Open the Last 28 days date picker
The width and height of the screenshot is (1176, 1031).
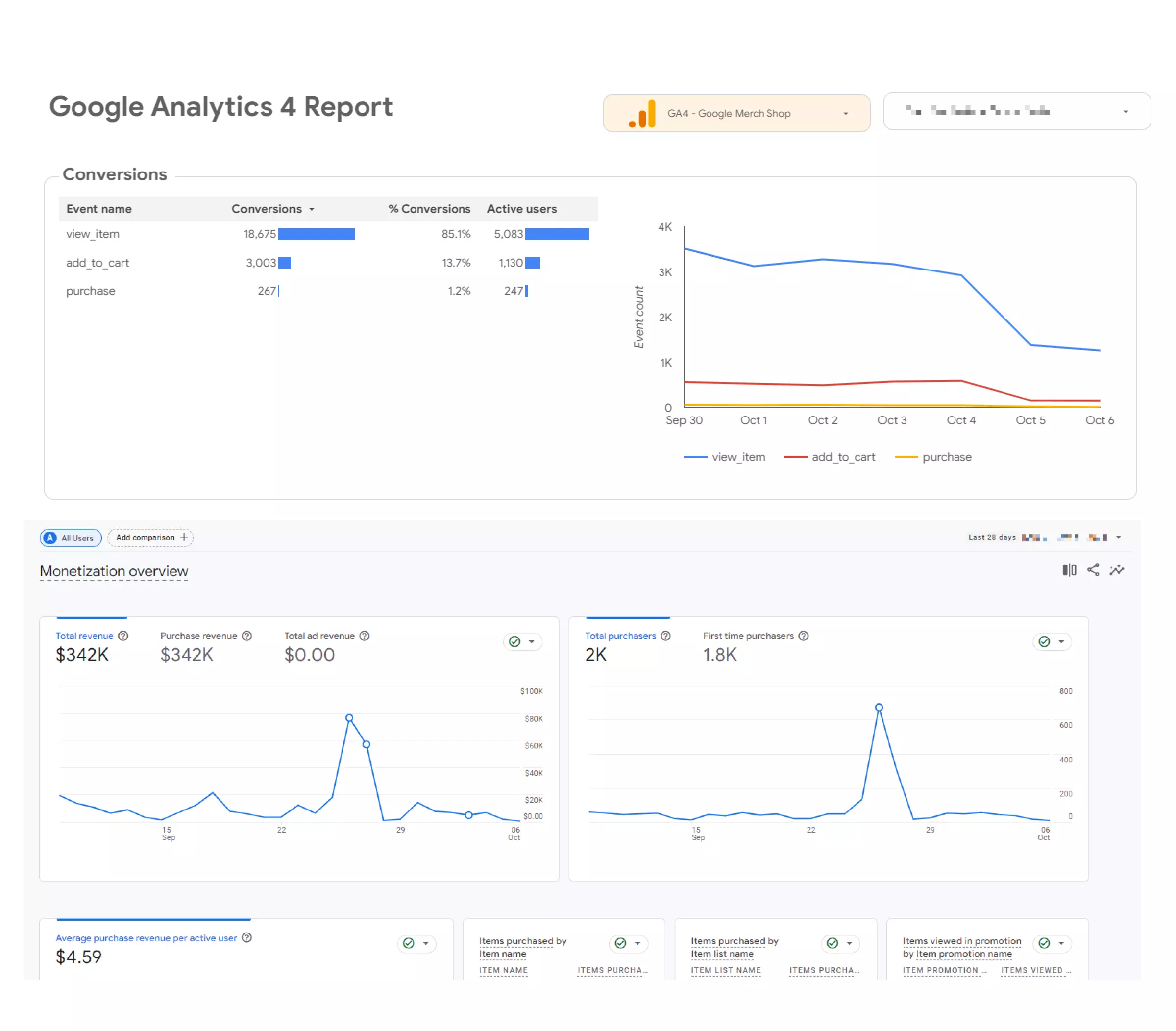pyautogui.click(x=1044, y=537)
